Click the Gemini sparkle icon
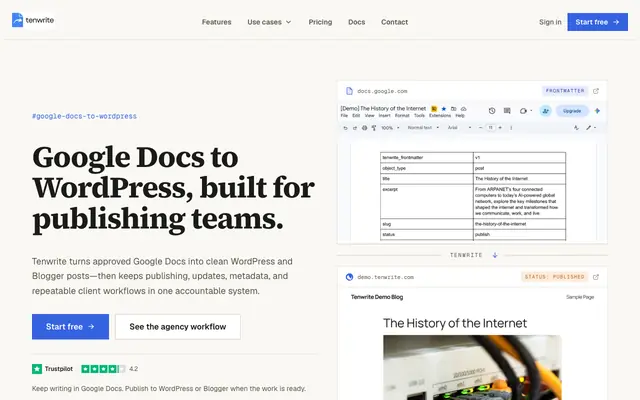 click(597, 111)
